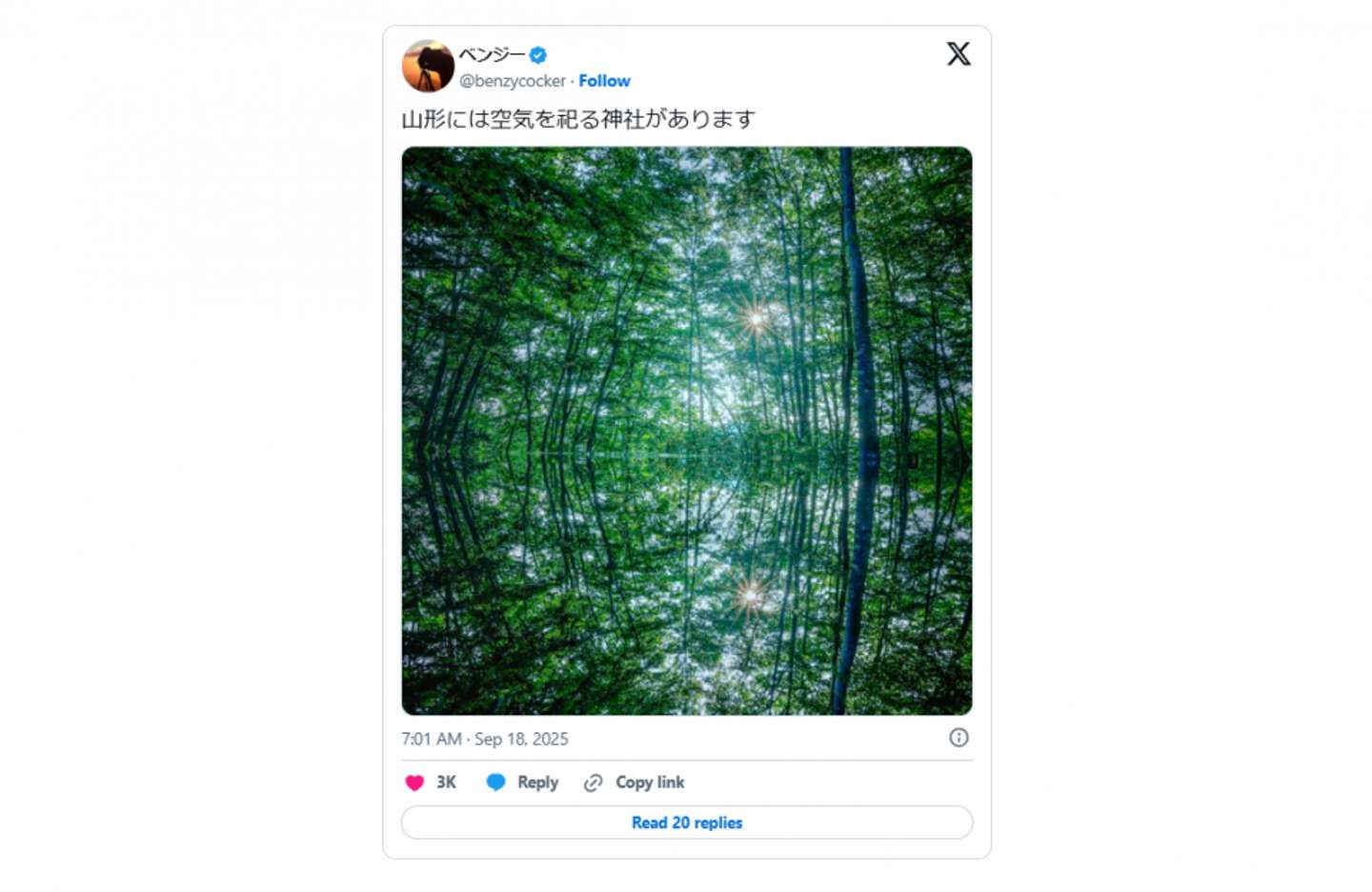The image size is (1372, 892).
Task: Click the X logo on the post
Action: click(x=958, y=54)
